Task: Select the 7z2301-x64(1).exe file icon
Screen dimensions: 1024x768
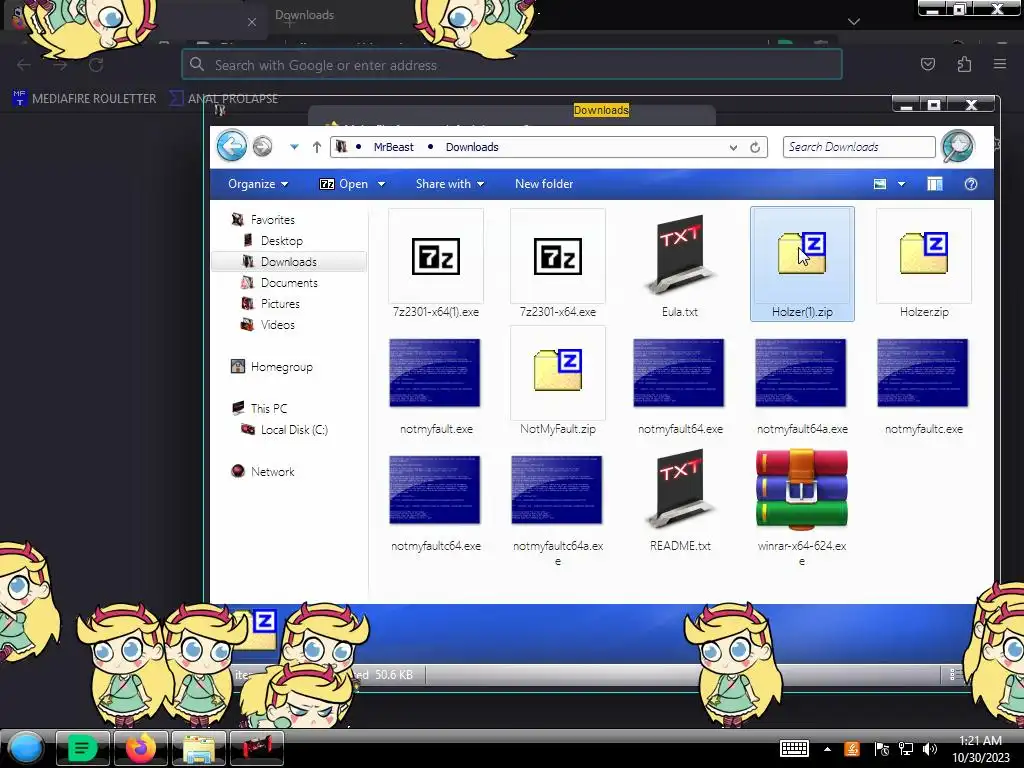Action: click(x=436, y=256)
